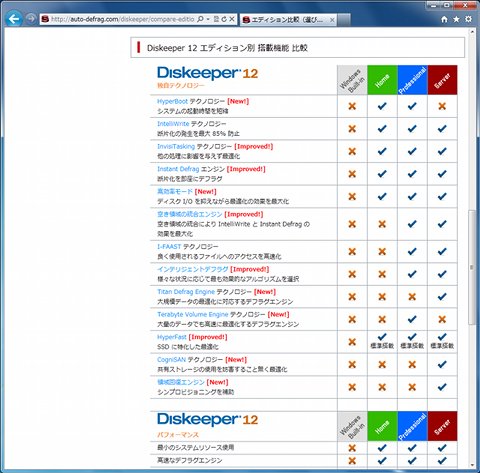This screenshot has height=473, width=480.
Task: Go to the browser Home page icon
Action: tap(444, 19)
